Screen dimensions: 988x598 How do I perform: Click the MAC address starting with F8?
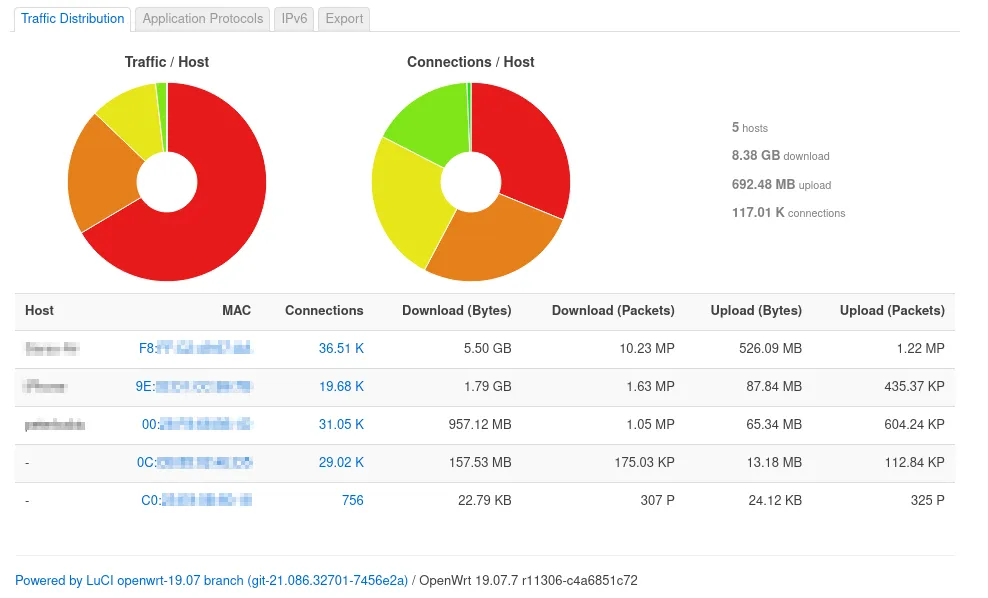[195, 349]
